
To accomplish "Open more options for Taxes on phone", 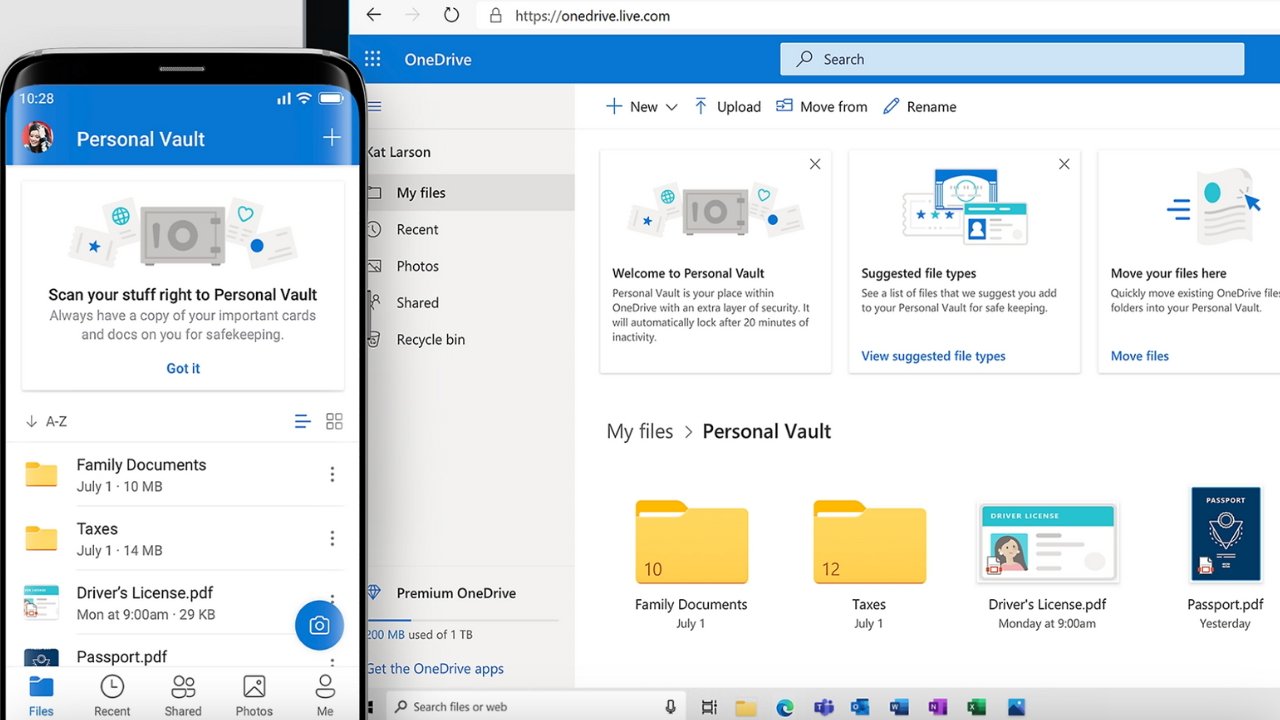I will click(332, 539).
